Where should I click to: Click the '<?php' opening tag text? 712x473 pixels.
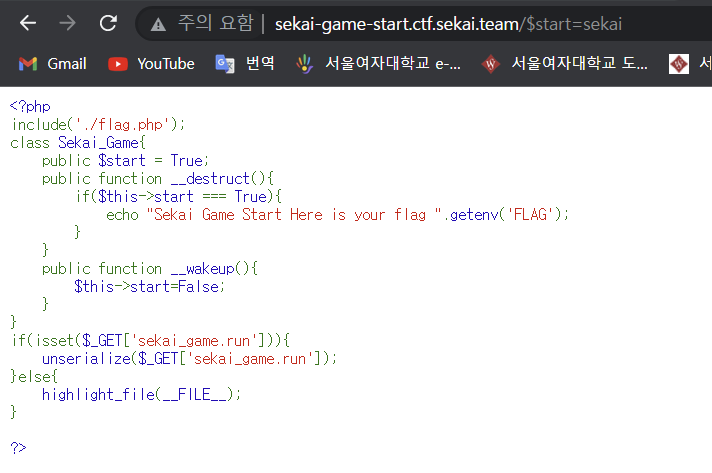(x=30, y=107)
